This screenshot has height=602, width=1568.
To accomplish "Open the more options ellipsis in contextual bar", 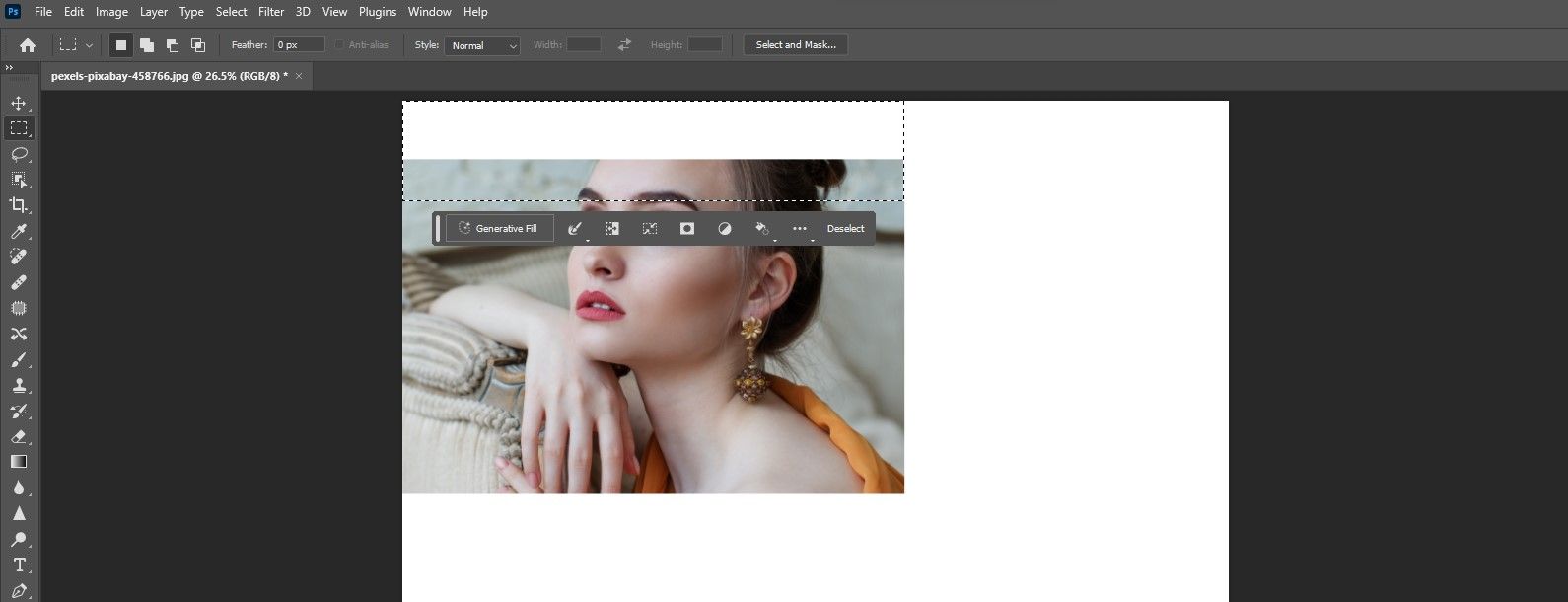I will (x=800, y=228).
